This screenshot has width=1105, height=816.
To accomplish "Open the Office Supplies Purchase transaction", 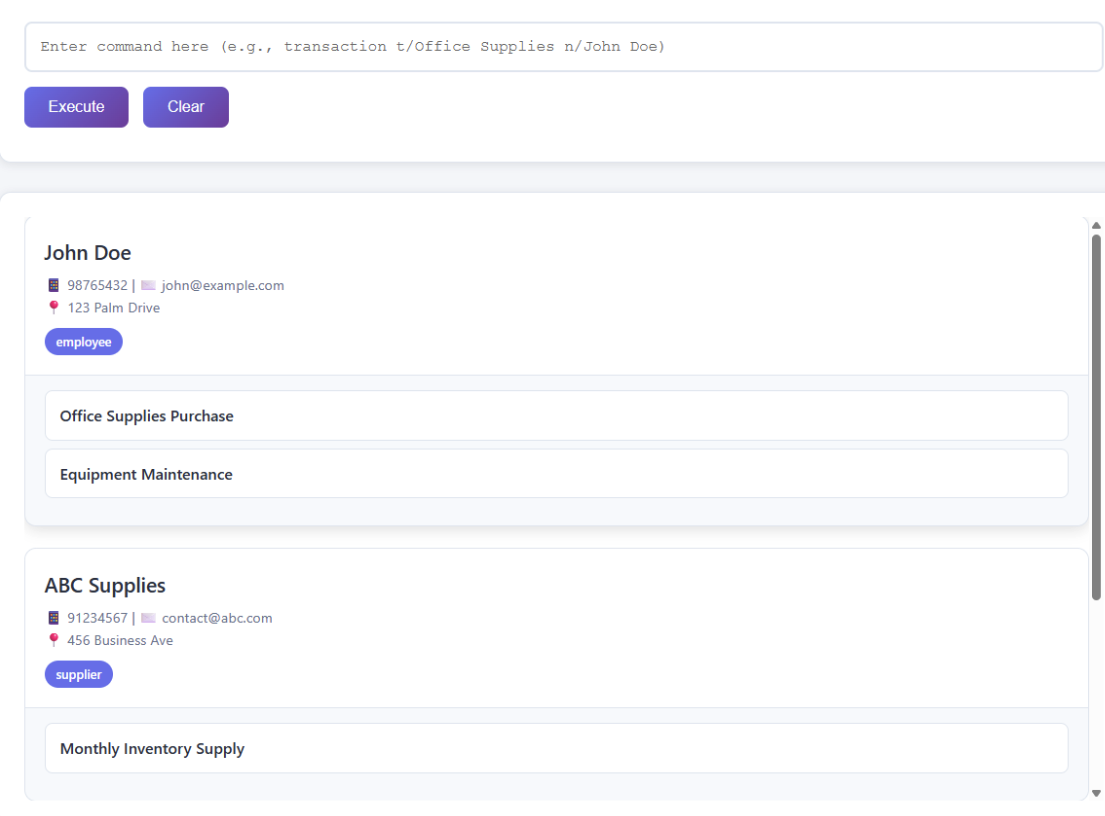I will pyautogui.click(x=556, y=416).
